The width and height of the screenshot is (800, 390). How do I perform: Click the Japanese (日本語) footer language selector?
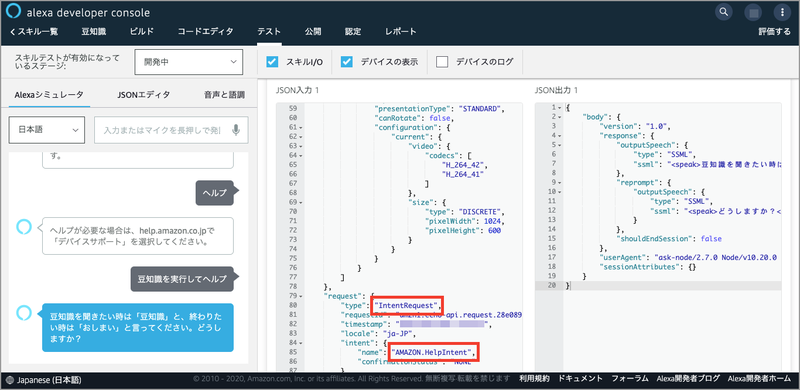pyautogui.click(x=44, y=380)
